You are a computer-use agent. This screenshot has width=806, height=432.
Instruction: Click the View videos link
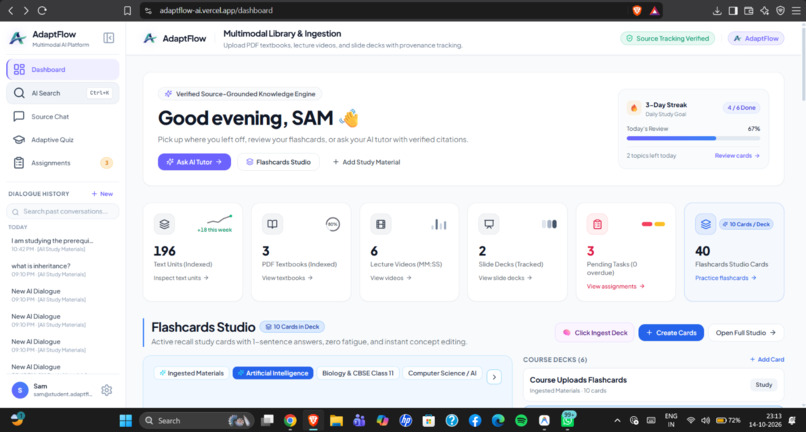coord(391,278)
